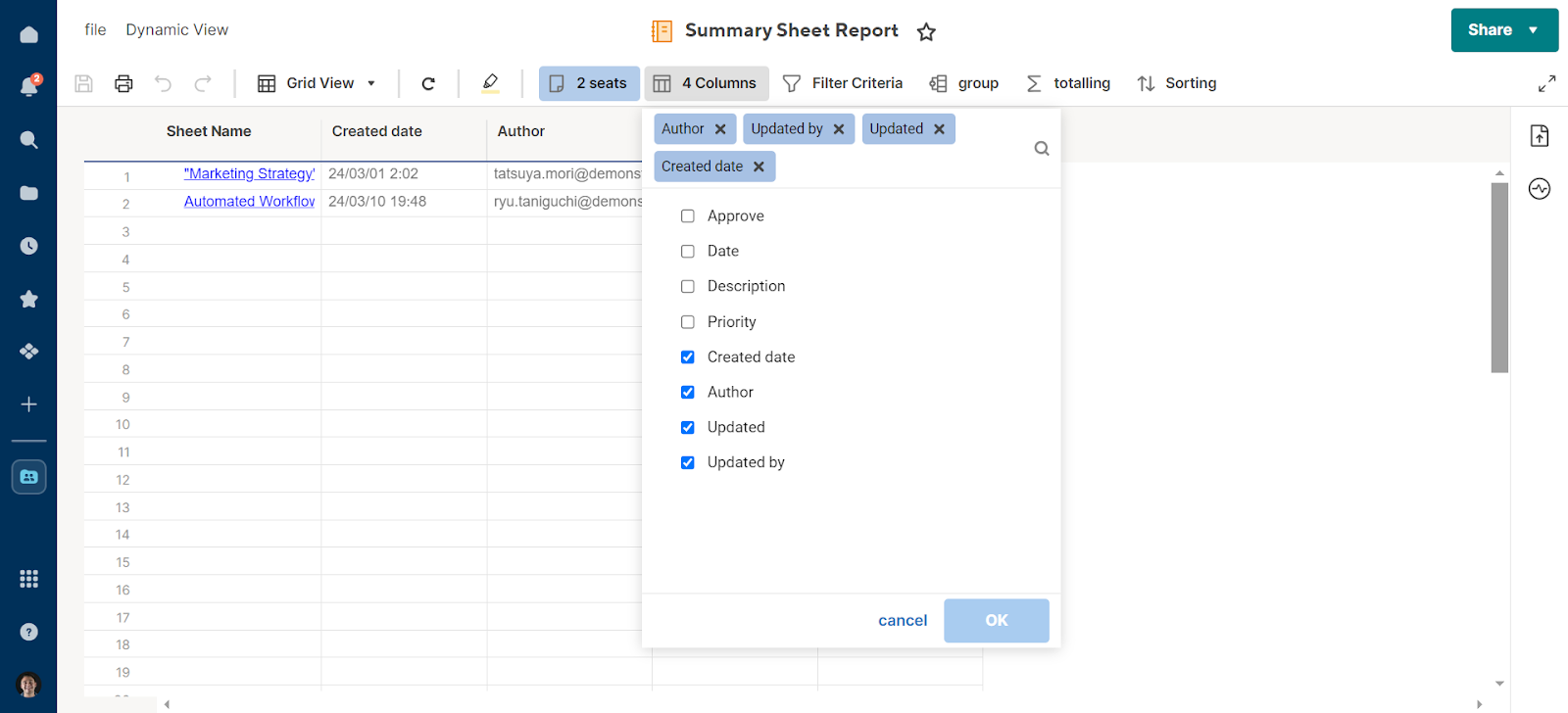Viewport: 1568px width, 713px height.
Task: Click the Save disk icon
Action: 84,83
